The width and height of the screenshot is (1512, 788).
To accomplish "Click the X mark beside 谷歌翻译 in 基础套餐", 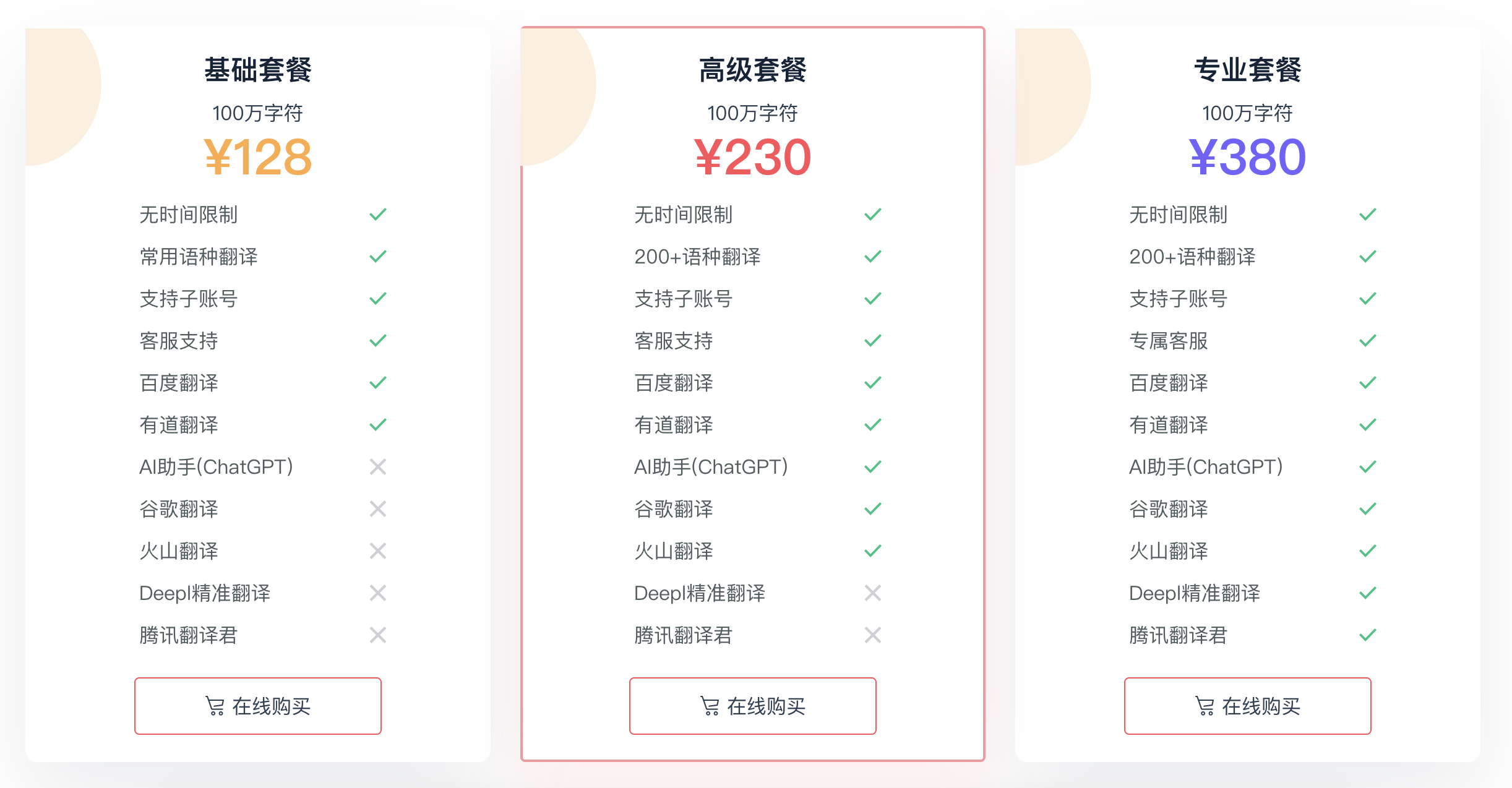I will pyautogui.click(x=377, y=509).
